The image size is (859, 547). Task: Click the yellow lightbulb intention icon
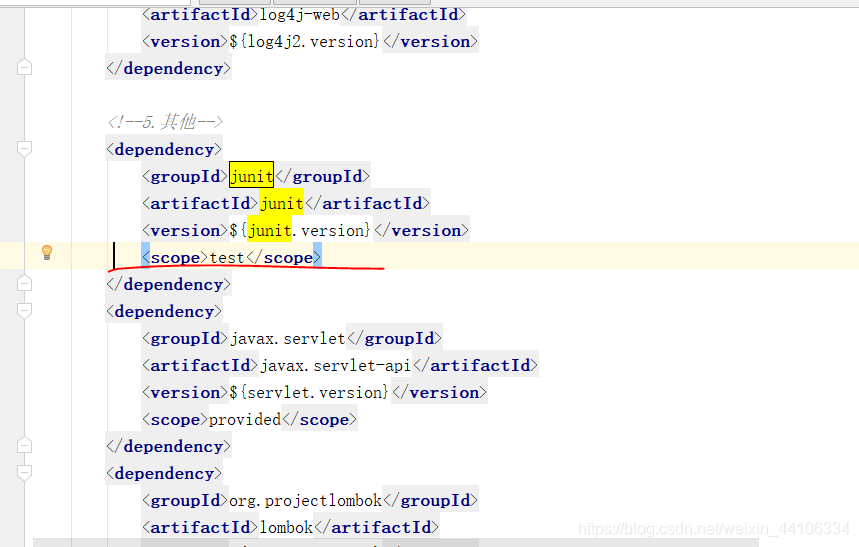click(47, 252)
